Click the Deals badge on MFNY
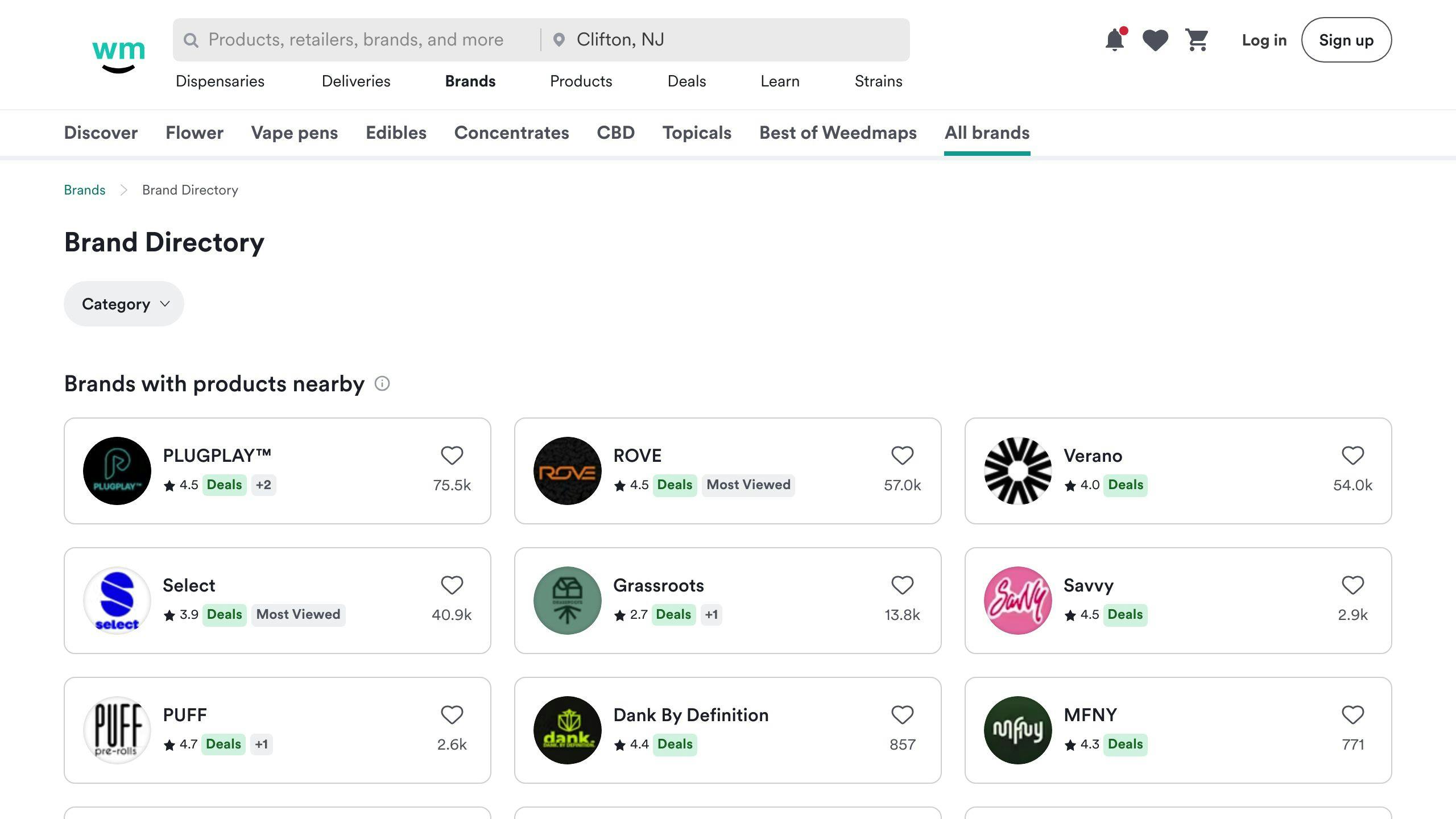This screenshot has width=1456, height=819. 1125,744
